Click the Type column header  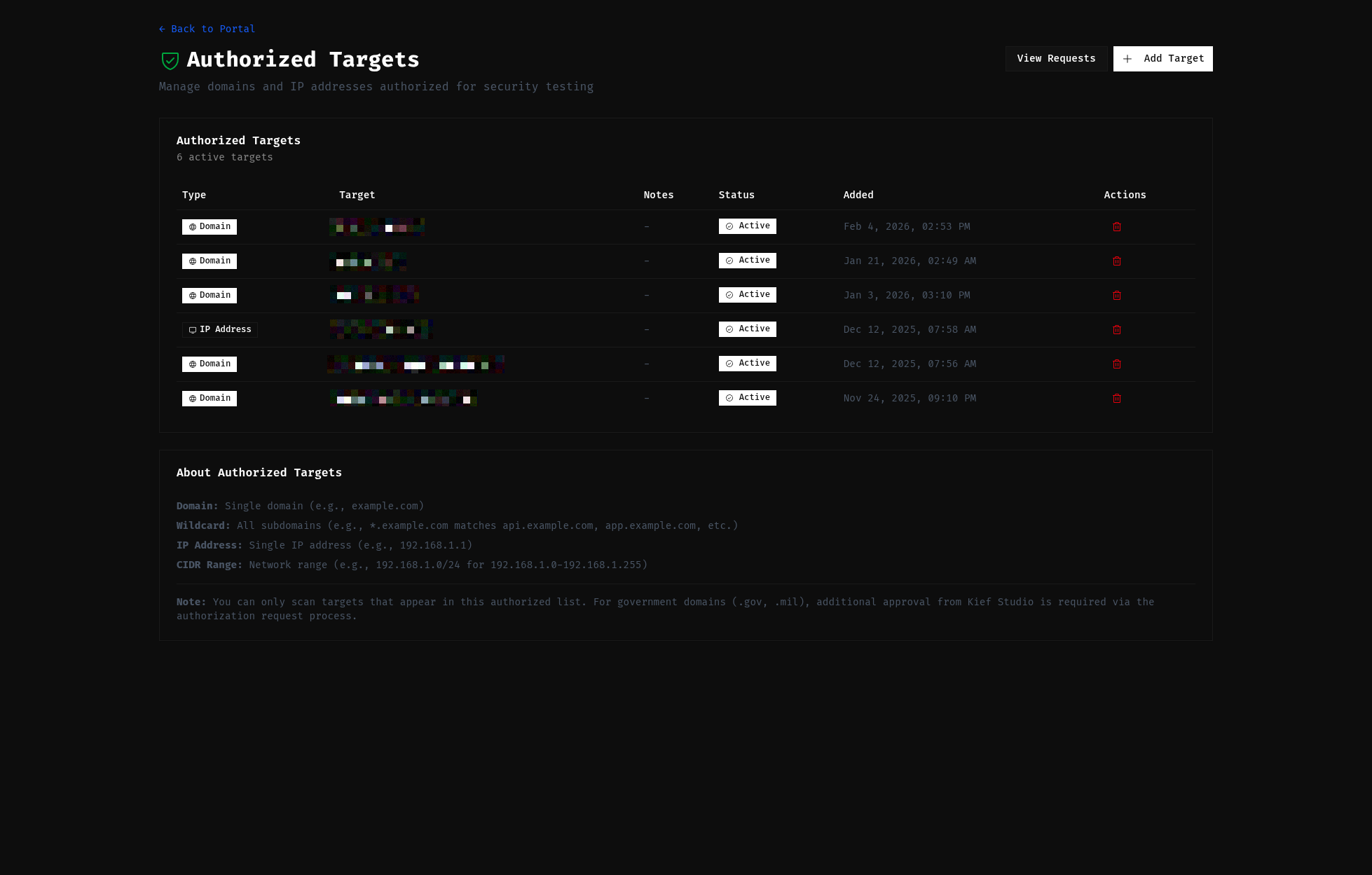click(194, 195)
